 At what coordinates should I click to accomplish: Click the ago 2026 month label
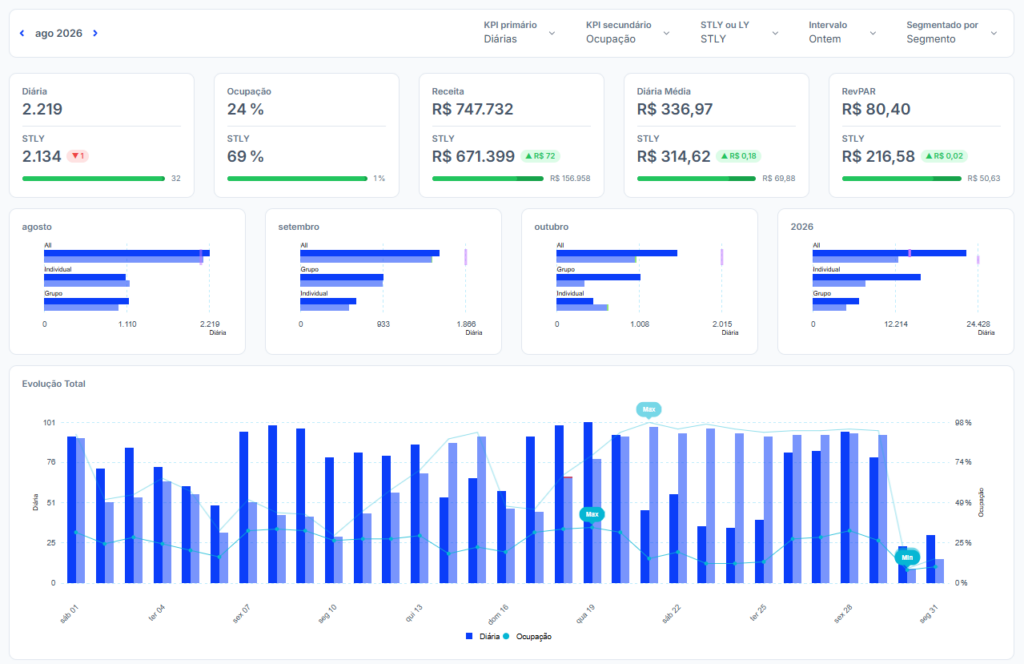pos(59,33)
